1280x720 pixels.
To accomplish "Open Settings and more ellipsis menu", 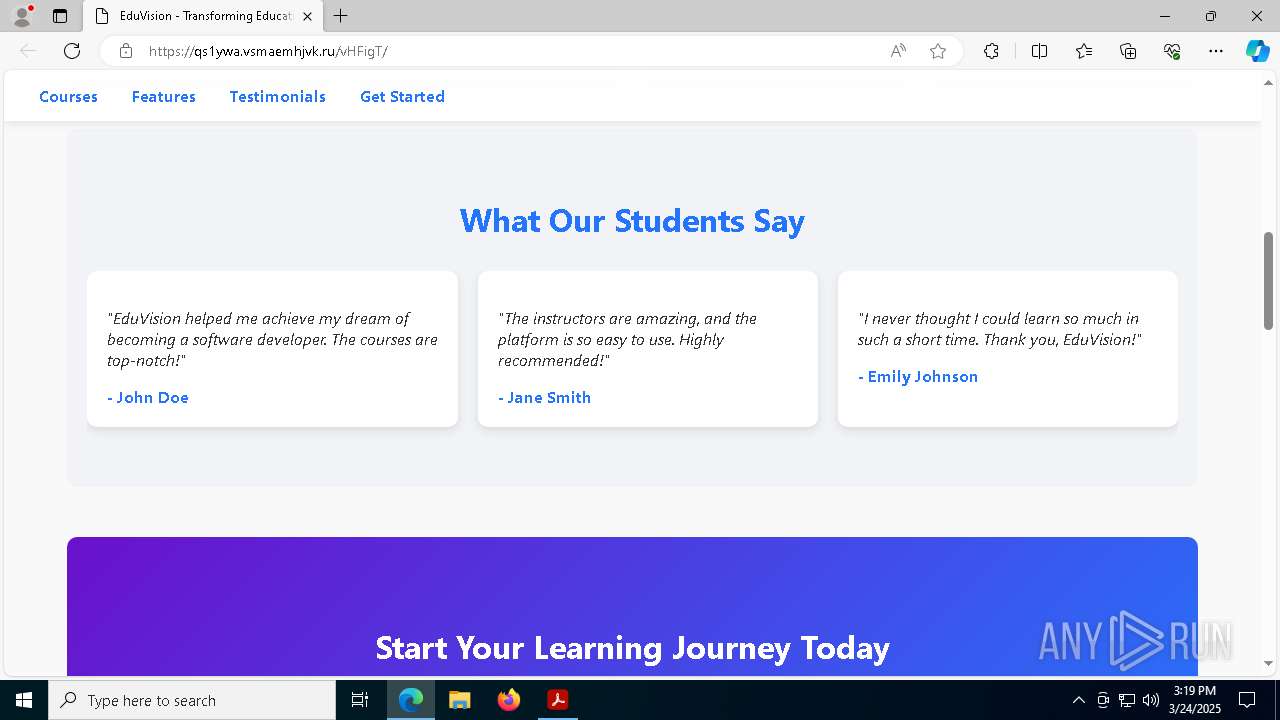I will click(1216, 51).
